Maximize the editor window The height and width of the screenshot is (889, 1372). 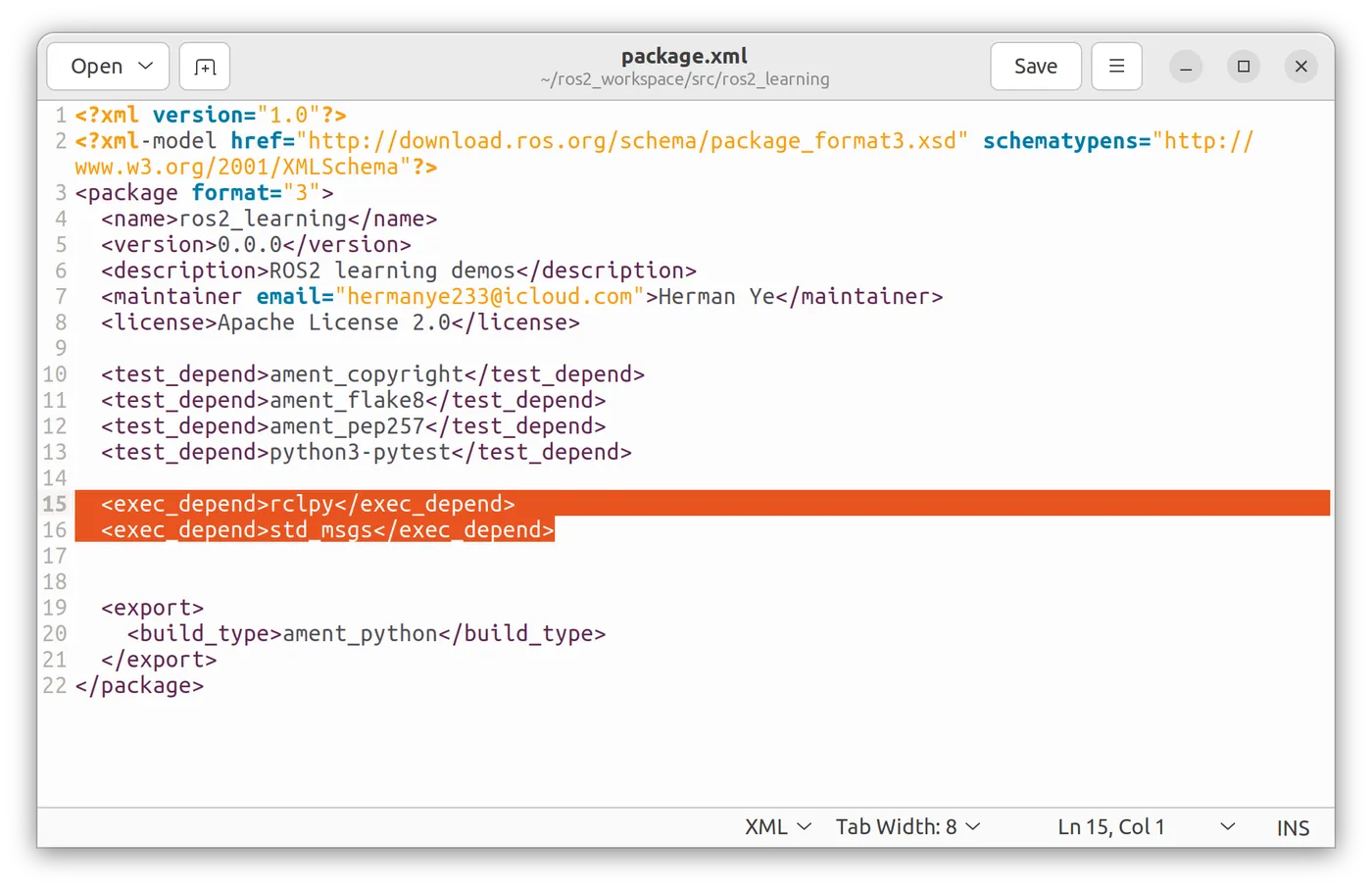(x=1244, y=67)
